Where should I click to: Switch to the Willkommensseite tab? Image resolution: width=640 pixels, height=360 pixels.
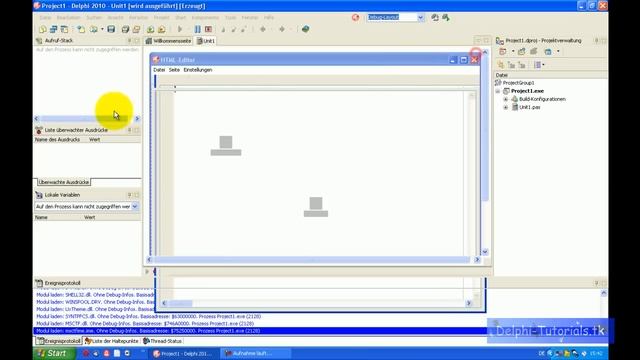(169, 41)
